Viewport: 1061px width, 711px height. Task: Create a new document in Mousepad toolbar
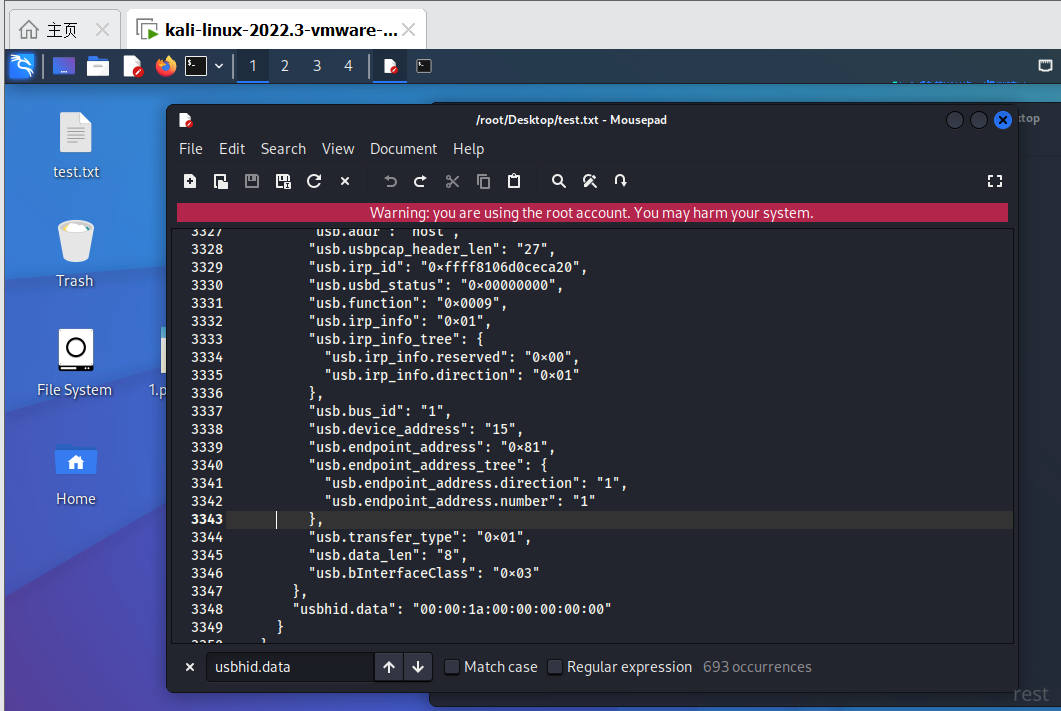pyautogui.click(x=190, y=181)
